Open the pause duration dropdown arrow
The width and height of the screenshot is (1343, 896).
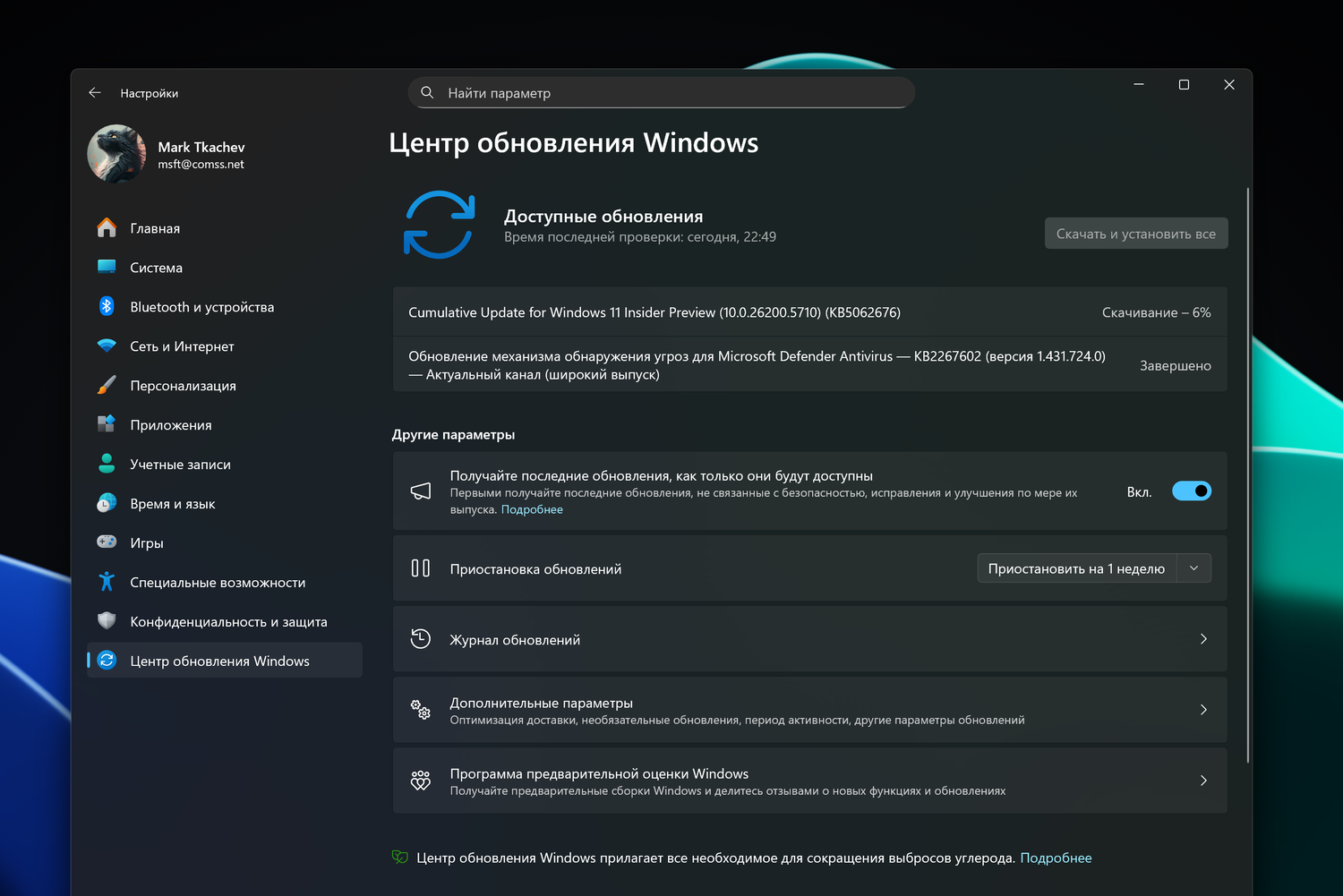coord(1193,568)
